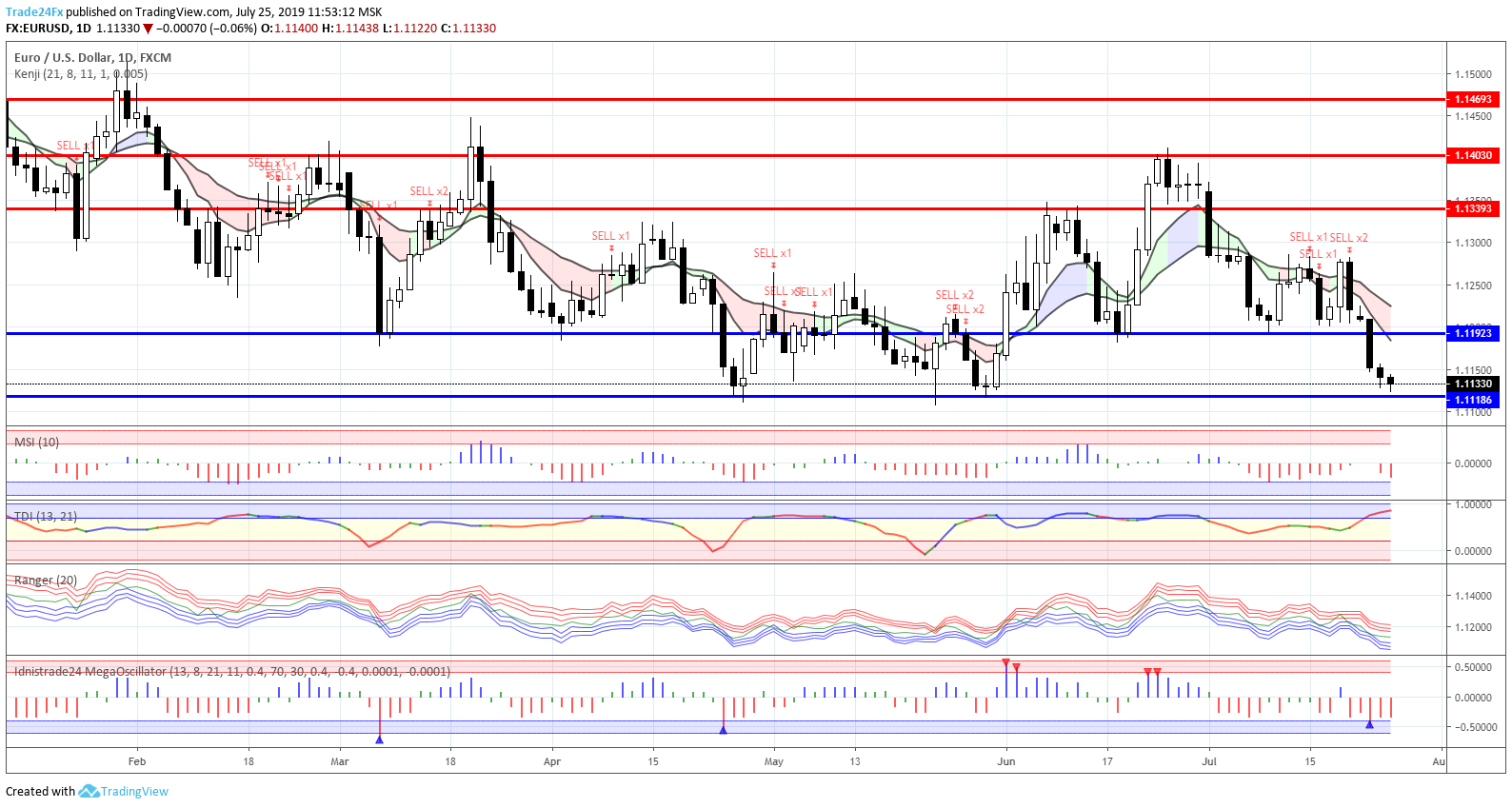
Task: Click the FX:EURUSD symbol in header
Action: pos(39,29)
